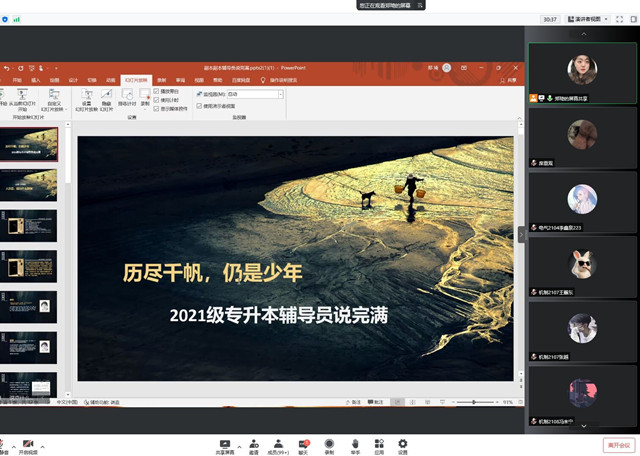Viewport: 640px width, 456px height.
Task: Click the screen-viewing notice icon at the top
Action: (x=420, y=5)
